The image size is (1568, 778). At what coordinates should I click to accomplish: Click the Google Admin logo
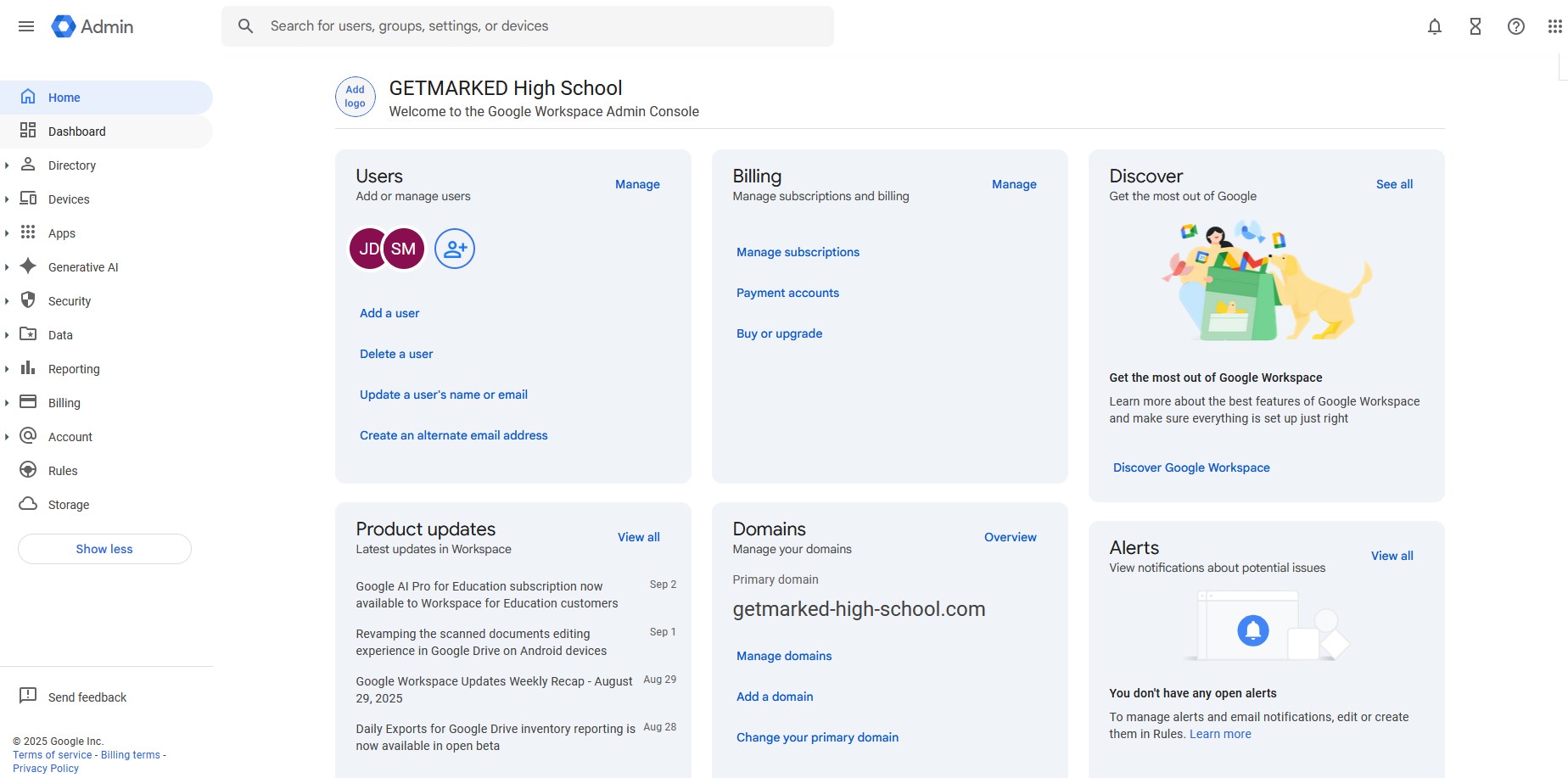pos(92,26)
